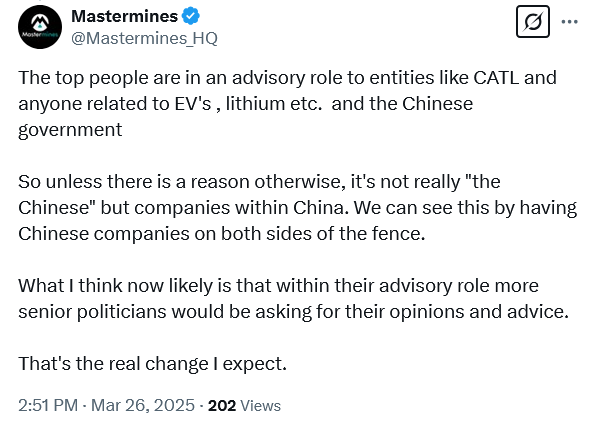This screenshot has width=598, height=422.
Task: Visit the @Mastermines_HQ handle link
Action: pyautogui.click(x=144, y=38)
